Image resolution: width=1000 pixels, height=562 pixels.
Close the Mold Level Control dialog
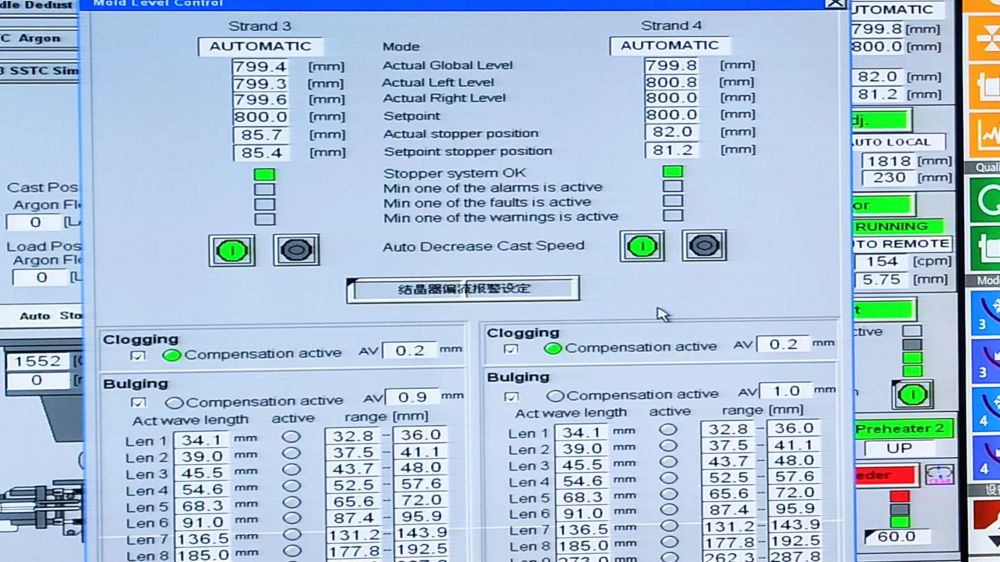835,3
